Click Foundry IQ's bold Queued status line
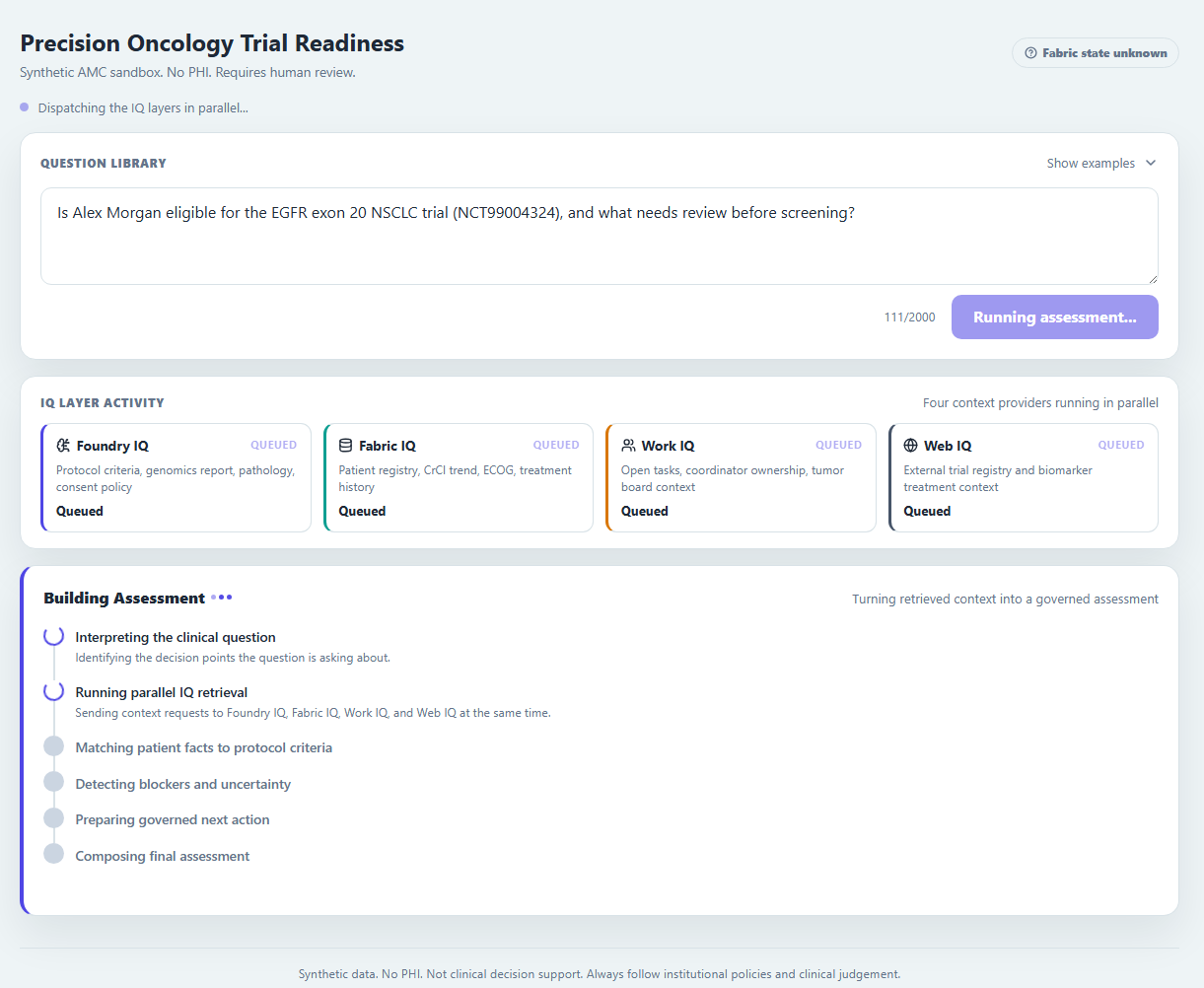Screen dimensions: 1204x988 coord(80,511)
